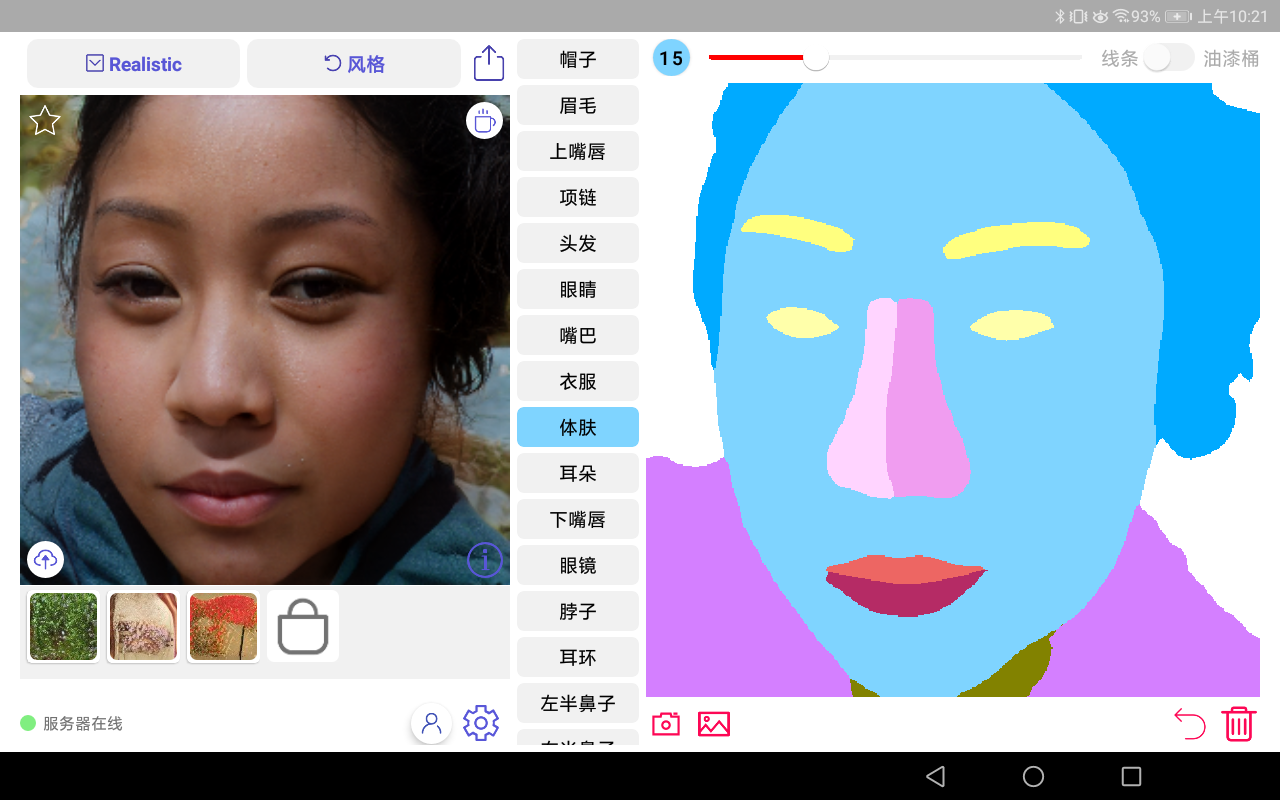Toggle the 线条 / 油漆桶 switch

point(1169,58)
